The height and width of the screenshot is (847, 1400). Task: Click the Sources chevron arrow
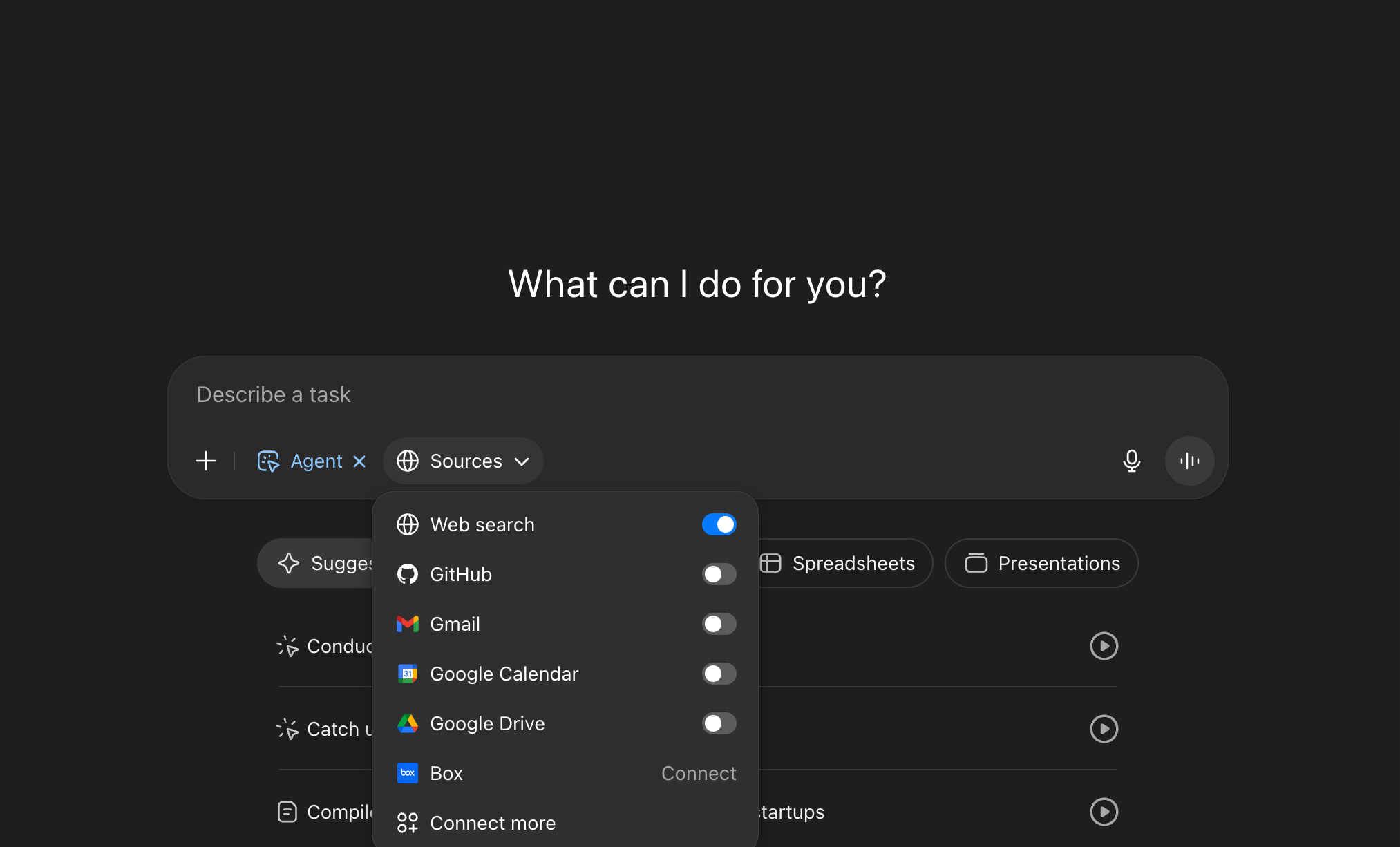coord(522,461)
